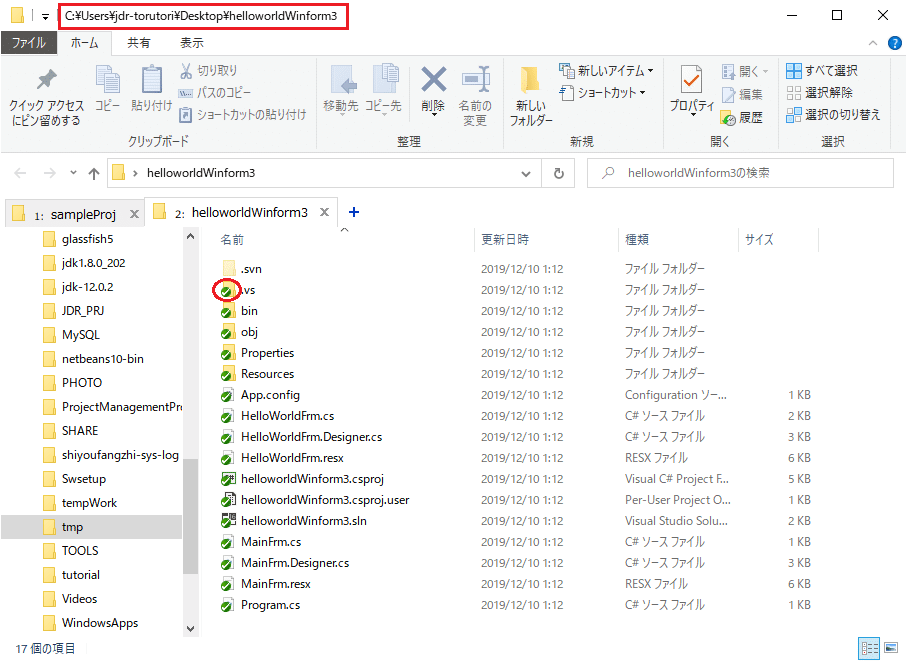Close the sampleProj tab
The image size is (907, 661).
coord(134,214)
